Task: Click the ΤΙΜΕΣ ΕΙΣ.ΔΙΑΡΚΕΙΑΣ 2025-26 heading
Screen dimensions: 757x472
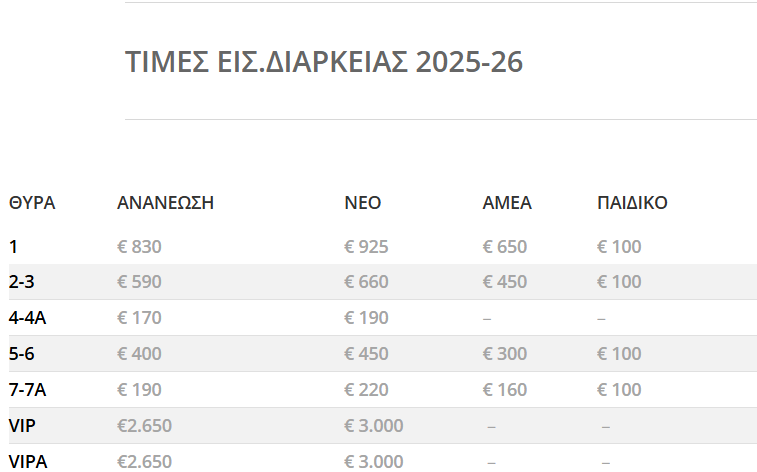Action: (x=324, y=62)
